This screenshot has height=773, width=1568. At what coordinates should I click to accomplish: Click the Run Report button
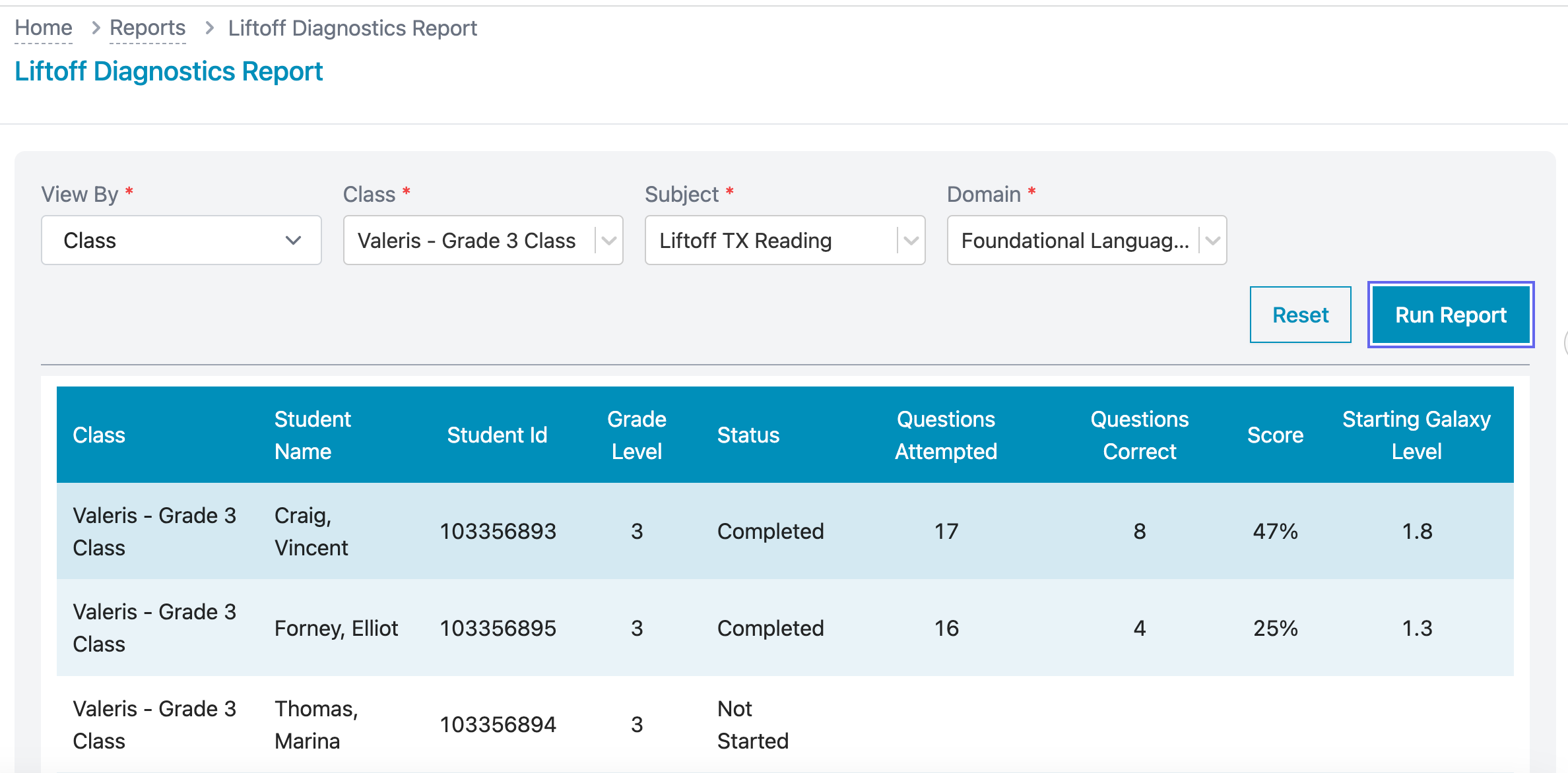pos(1451,315)
